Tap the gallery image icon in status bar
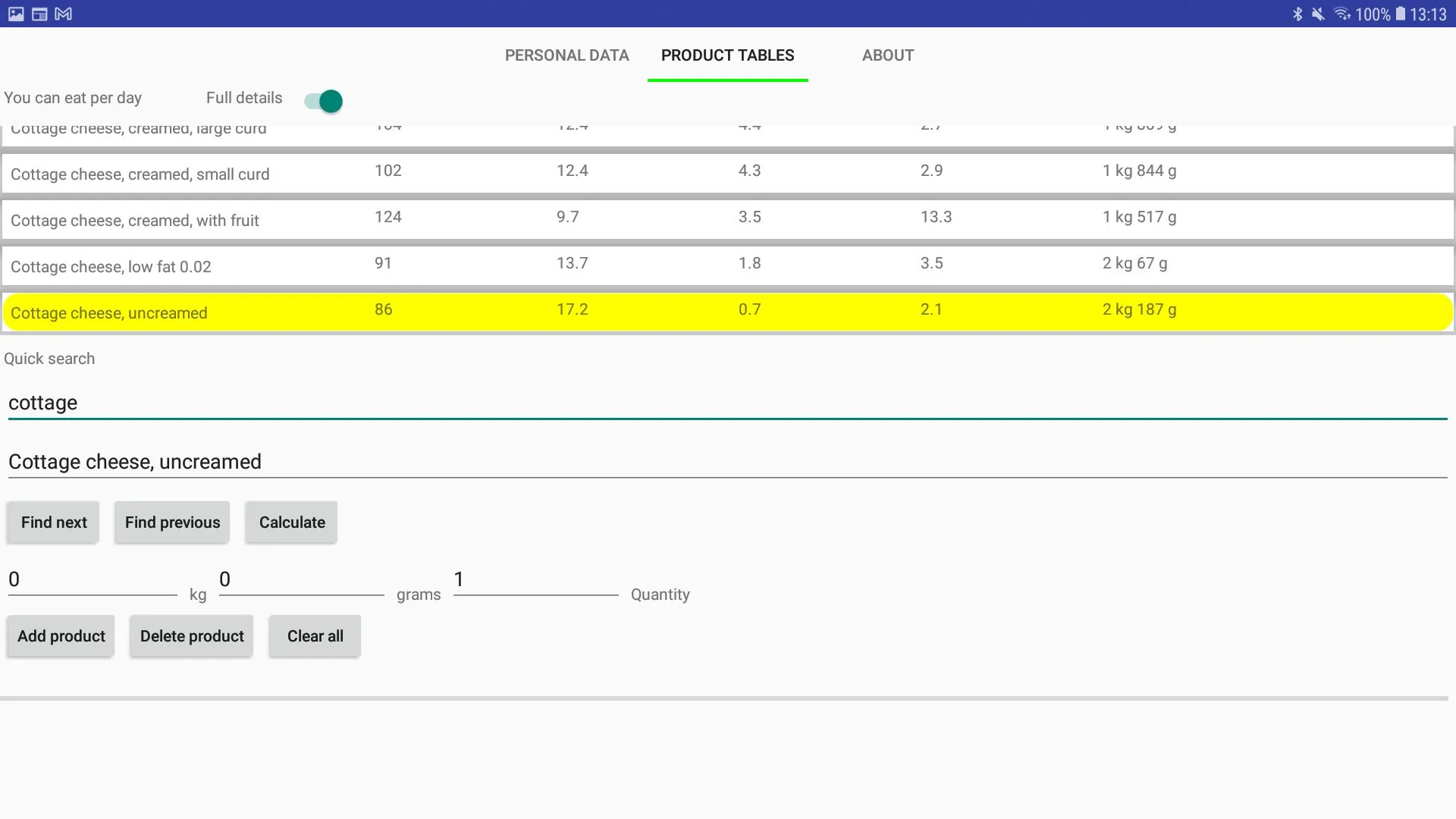Screen dimensions: 1456x819 [16, 14]
